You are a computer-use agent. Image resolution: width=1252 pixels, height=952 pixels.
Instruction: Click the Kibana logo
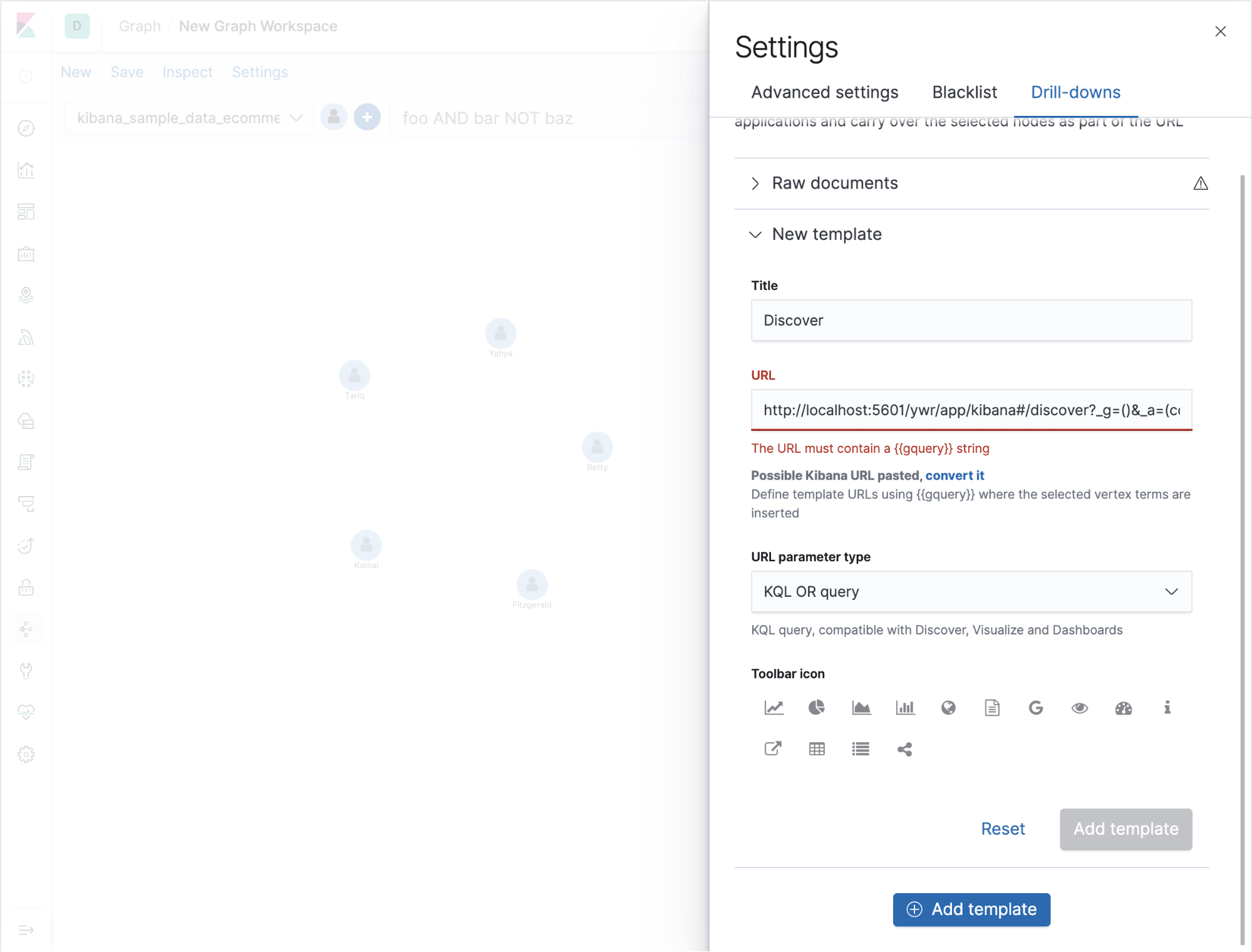(x=26, y=26)
